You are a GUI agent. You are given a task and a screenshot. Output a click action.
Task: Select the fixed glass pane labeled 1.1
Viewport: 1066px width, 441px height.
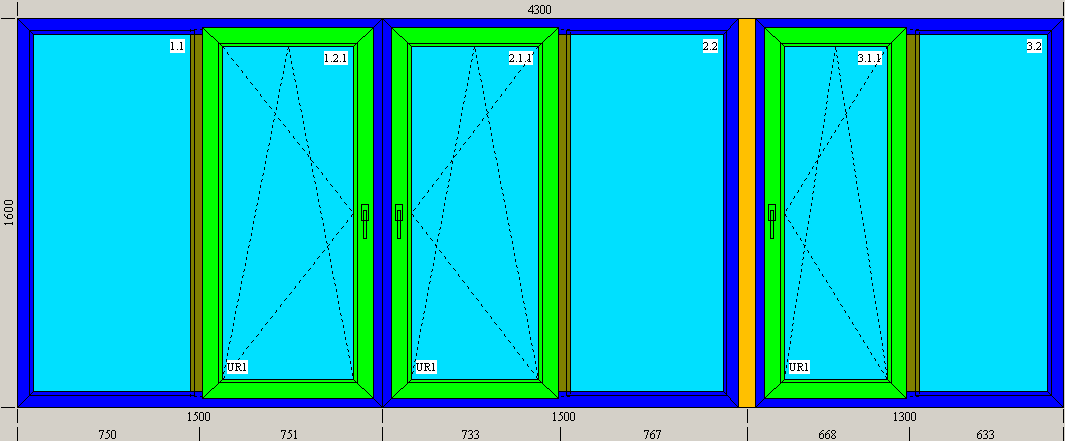point(112,213)
